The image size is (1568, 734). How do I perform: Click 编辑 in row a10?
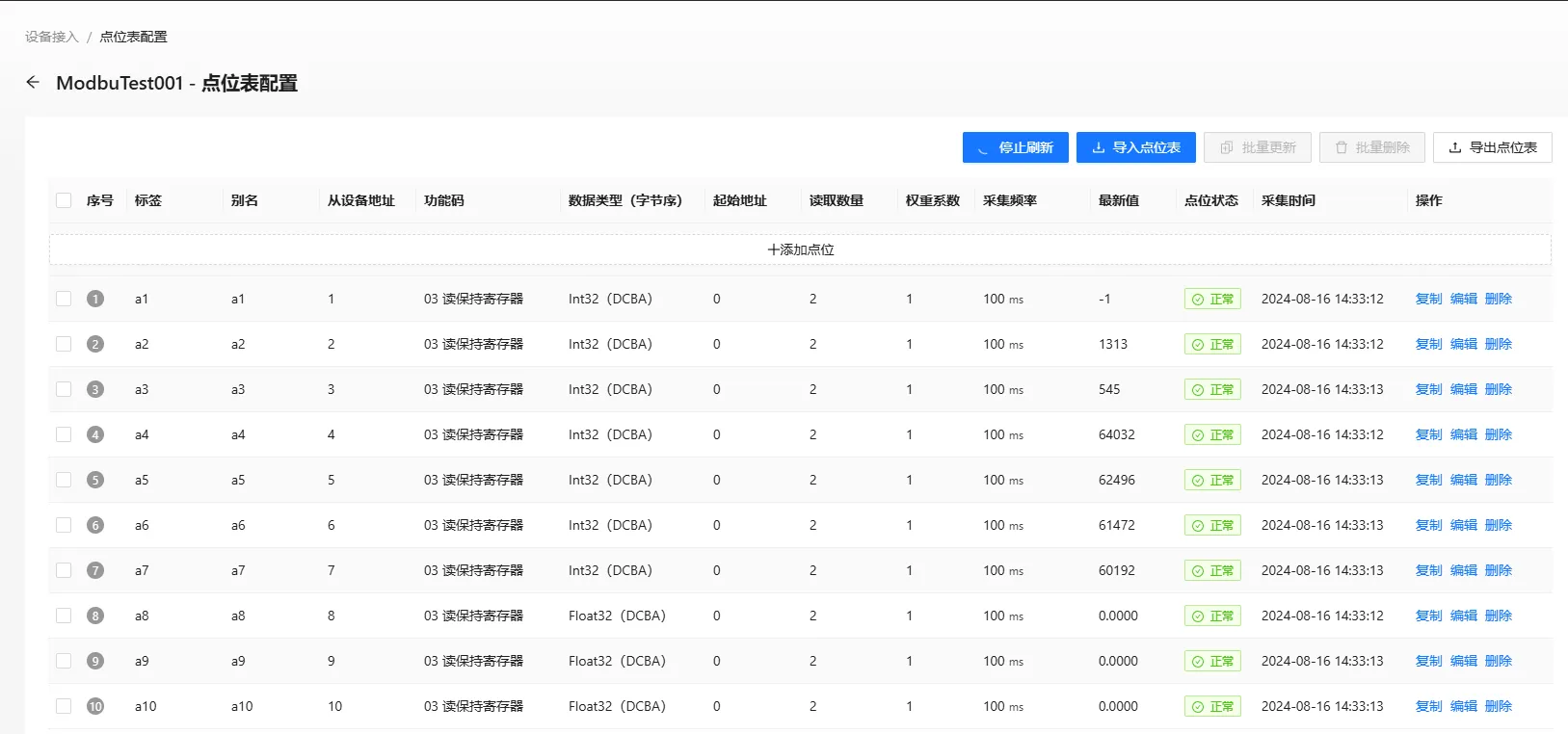[1463, 706]
